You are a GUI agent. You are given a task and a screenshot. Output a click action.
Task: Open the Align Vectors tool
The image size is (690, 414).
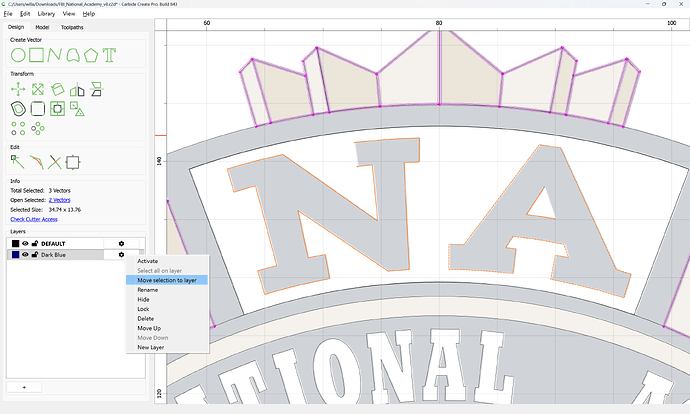pyautogui.click(x=57, y=109)
